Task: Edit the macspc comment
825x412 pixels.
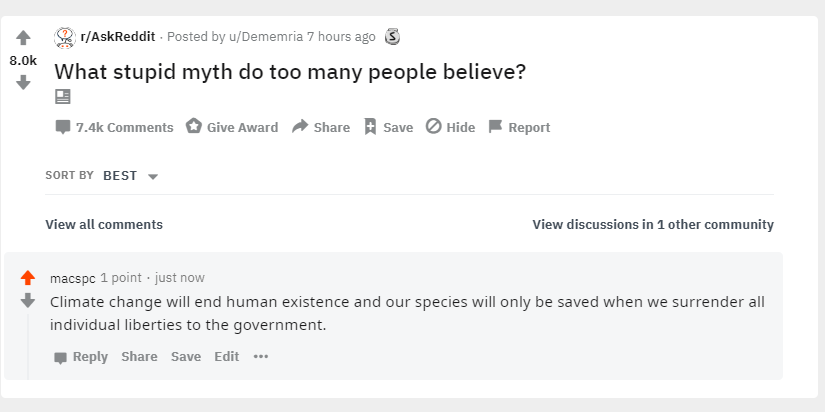Action: pyautogui.click(x=226, y=357)
